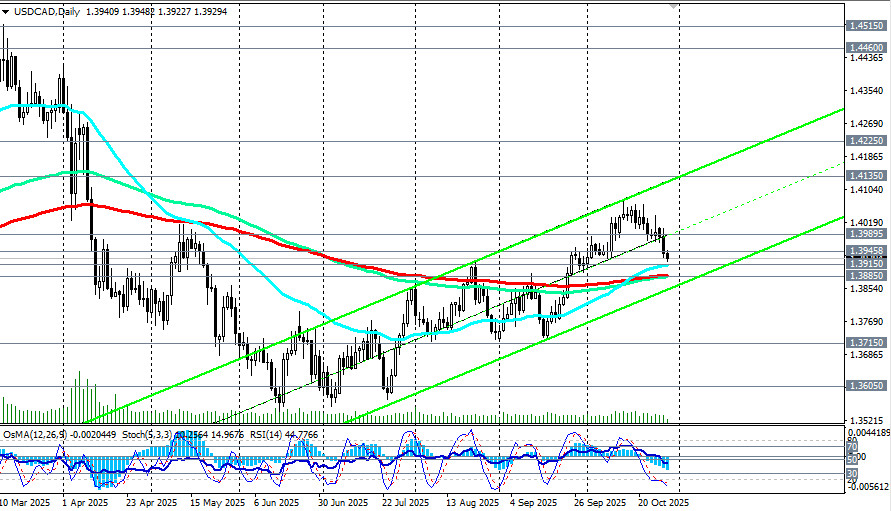Click the 1.39458 price level label
The image size is (891, 511).
click(865, 251)
